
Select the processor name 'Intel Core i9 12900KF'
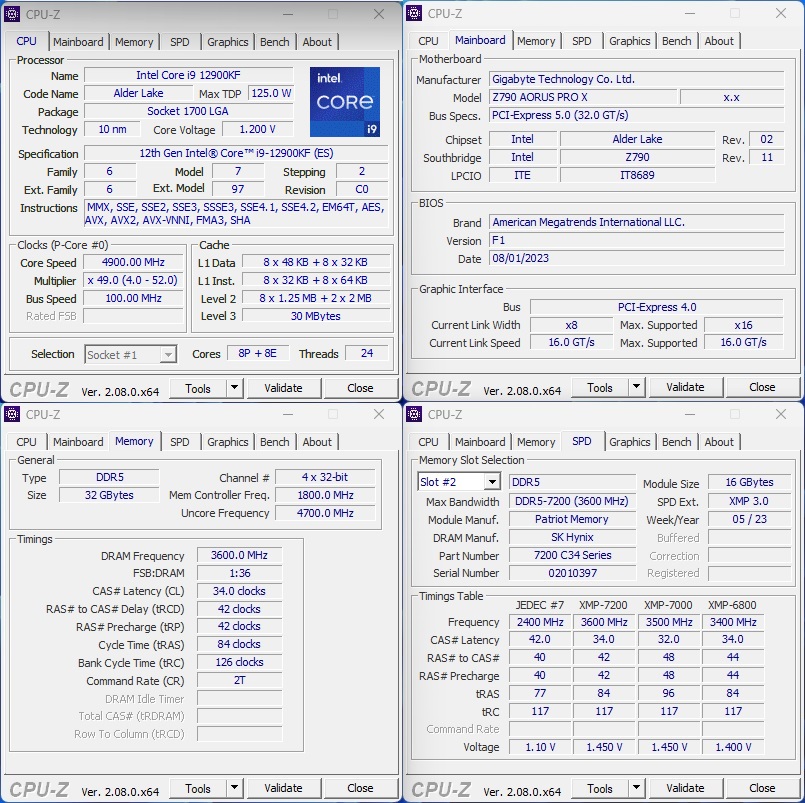(x=188, y=75)
